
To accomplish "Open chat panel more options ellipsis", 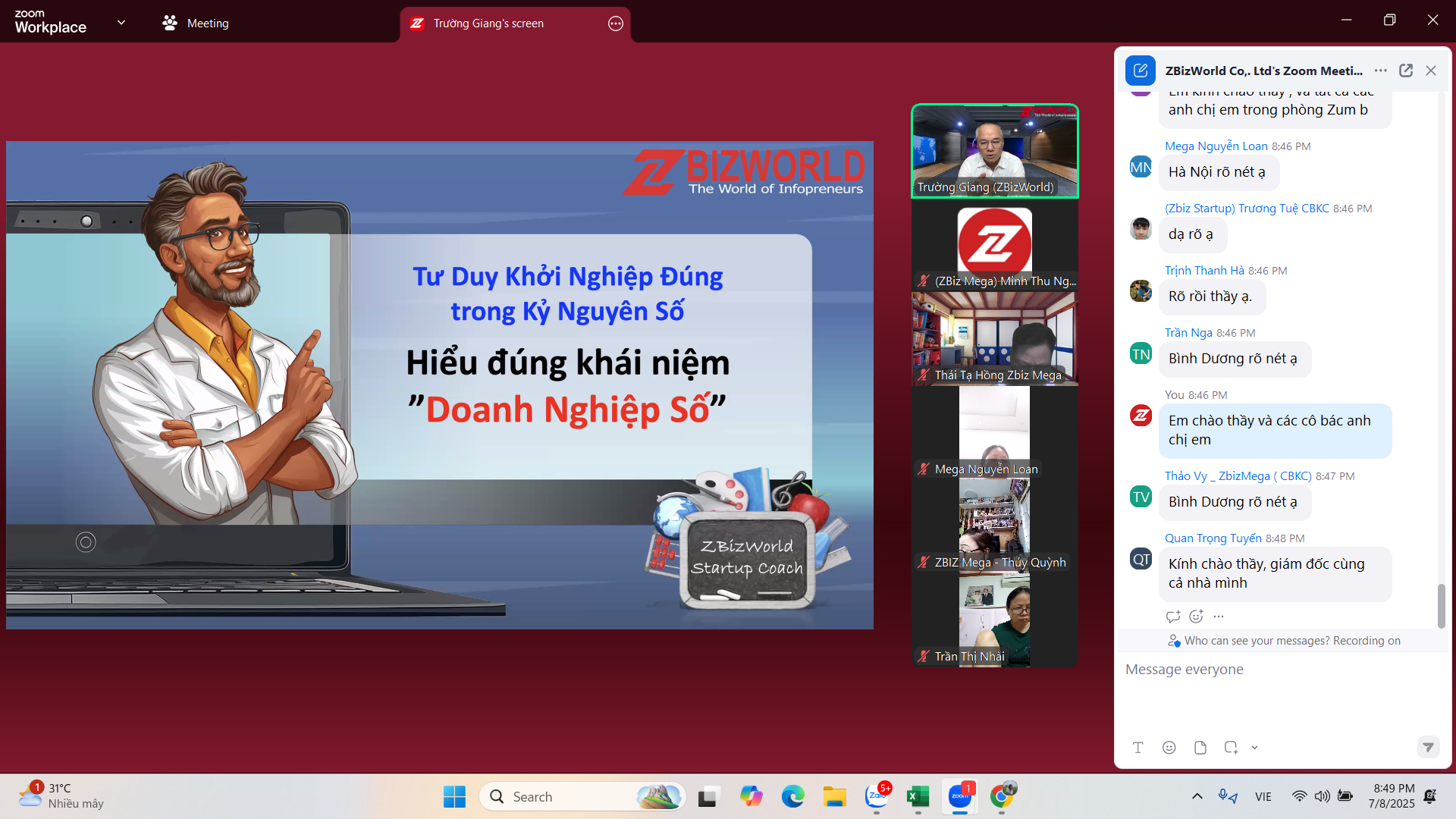I will 1381,71.
